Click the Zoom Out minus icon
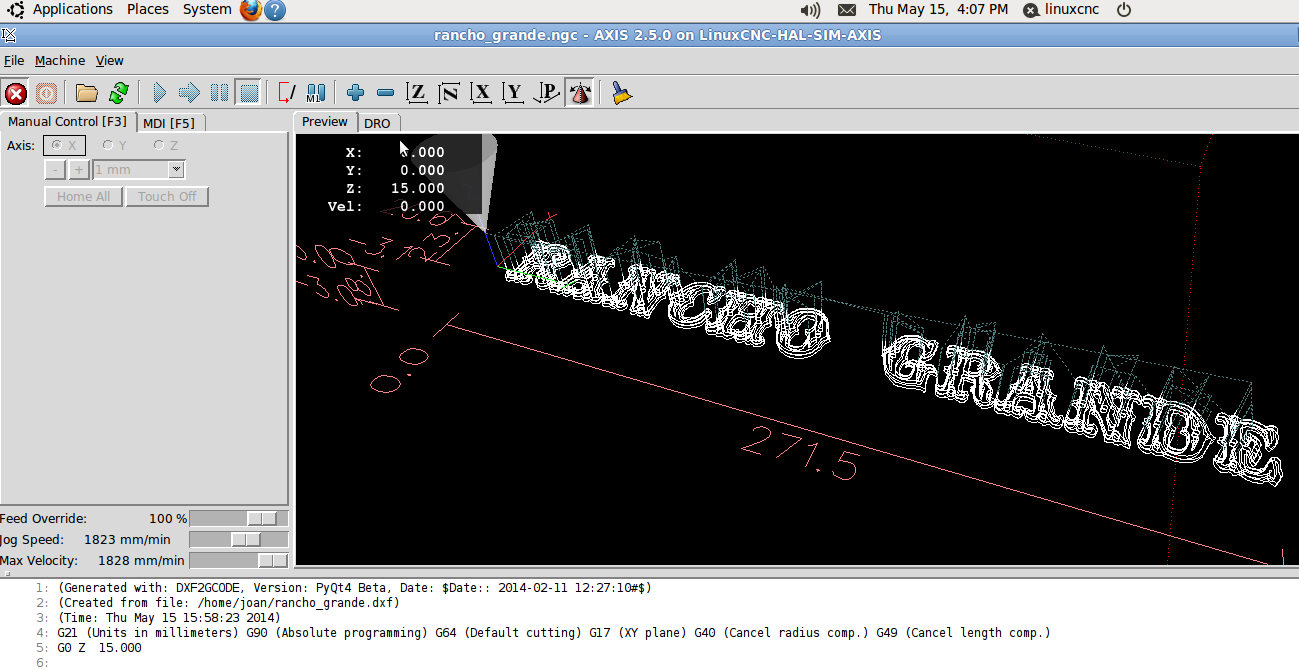1299x670 pixels. (385, 94)
